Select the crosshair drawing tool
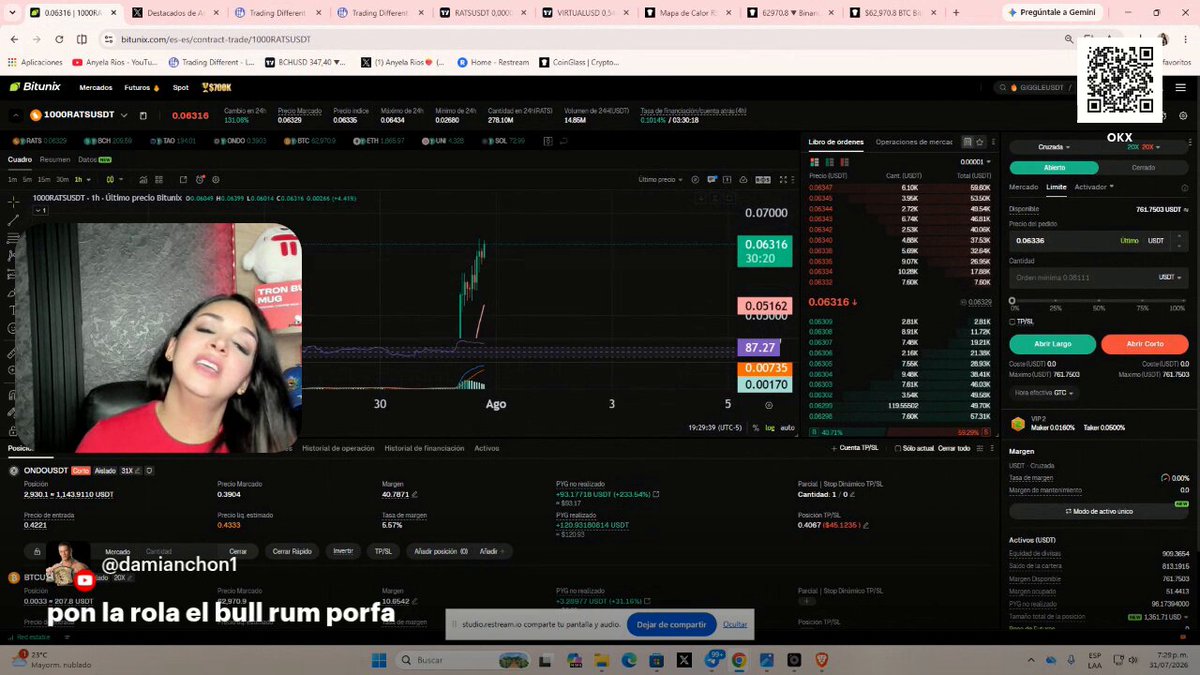 point(12,201)
